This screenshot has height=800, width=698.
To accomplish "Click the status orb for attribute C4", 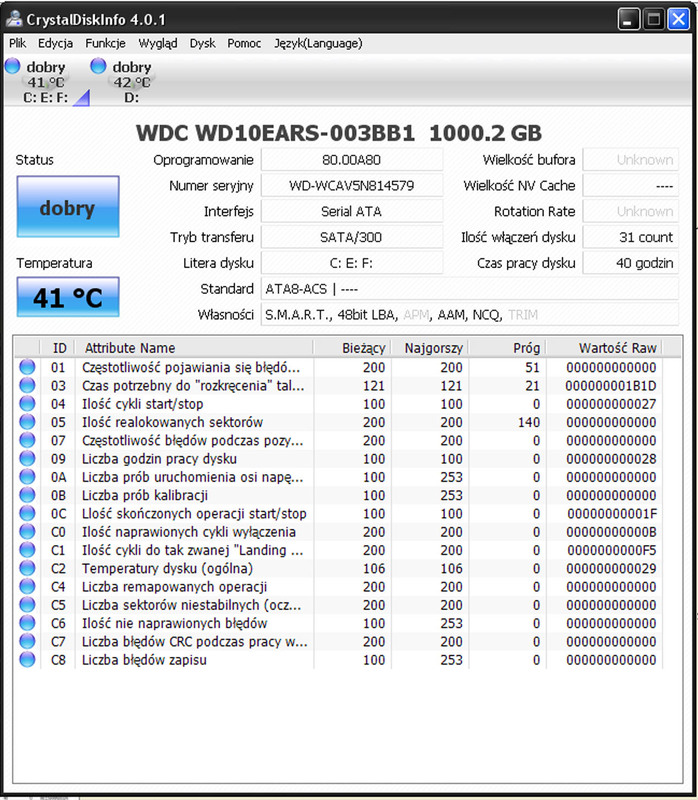I will point(27,586).
